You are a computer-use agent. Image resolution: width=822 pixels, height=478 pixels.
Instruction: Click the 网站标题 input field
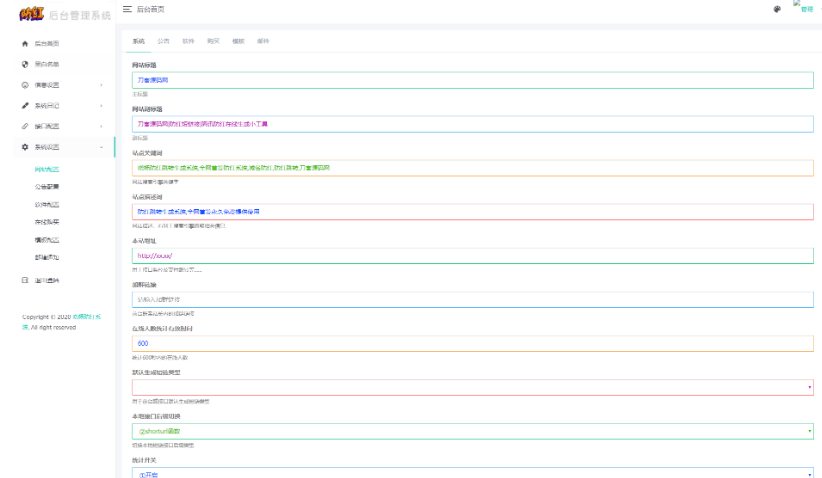472,80
